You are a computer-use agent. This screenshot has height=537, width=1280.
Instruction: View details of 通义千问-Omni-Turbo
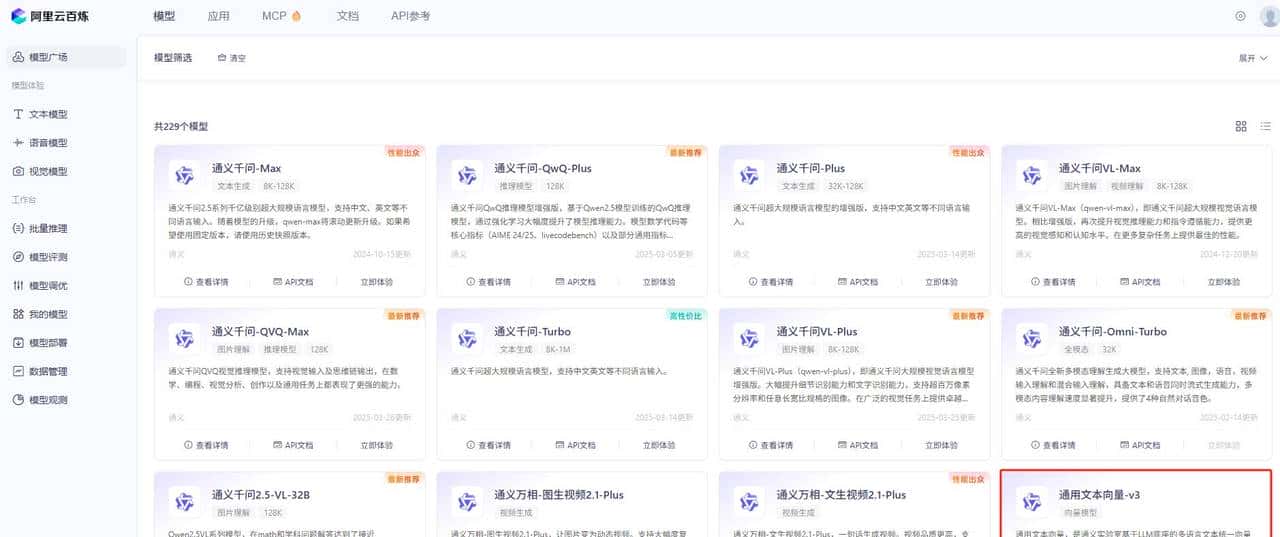(x=1053, y=445)
